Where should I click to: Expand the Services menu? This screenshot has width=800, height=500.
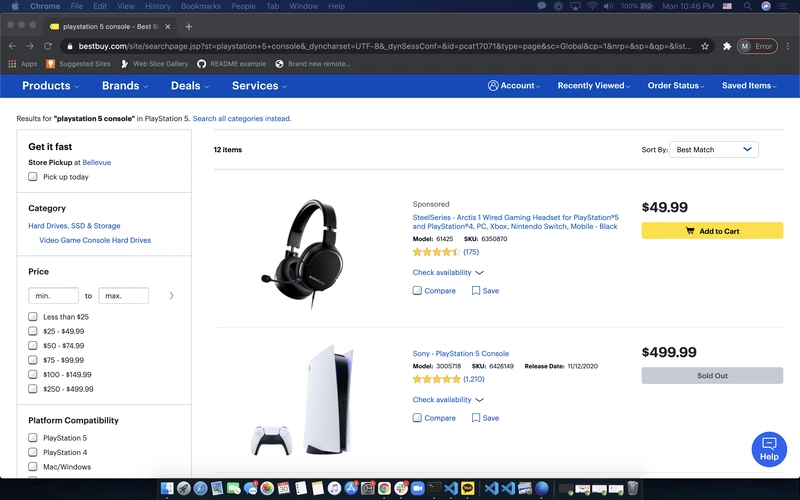click(x=259, y=86)
